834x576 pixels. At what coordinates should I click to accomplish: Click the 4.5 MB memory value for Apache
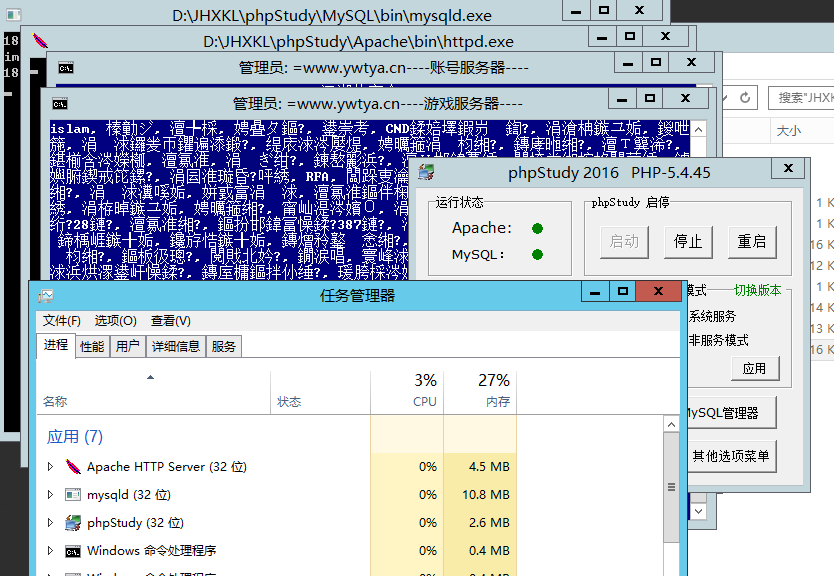[489, 467]
